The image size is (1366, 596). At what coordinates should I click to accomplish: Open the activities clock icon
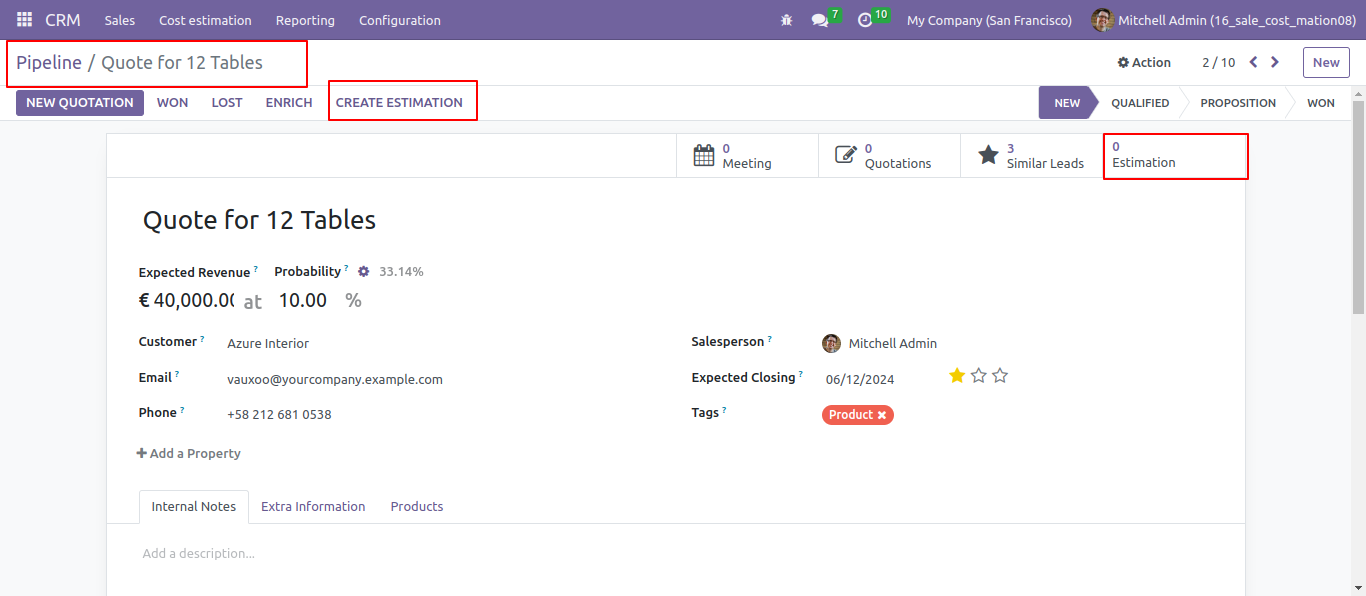click(x=865, y=20)
